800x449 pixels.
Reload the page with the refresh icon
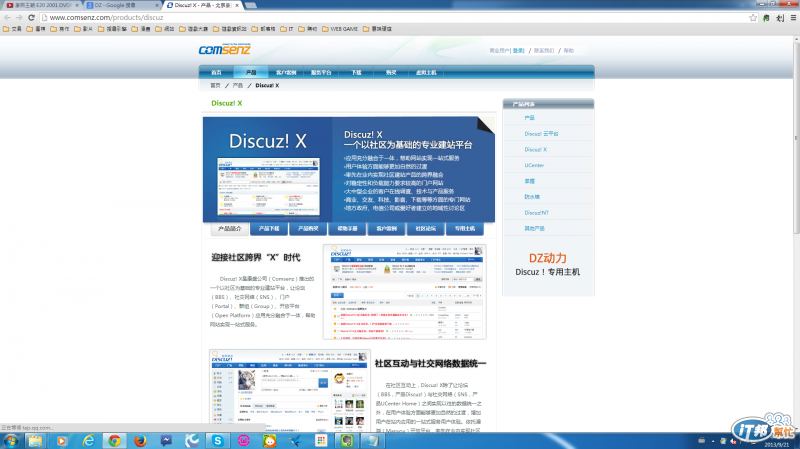(x=31, y=17)
